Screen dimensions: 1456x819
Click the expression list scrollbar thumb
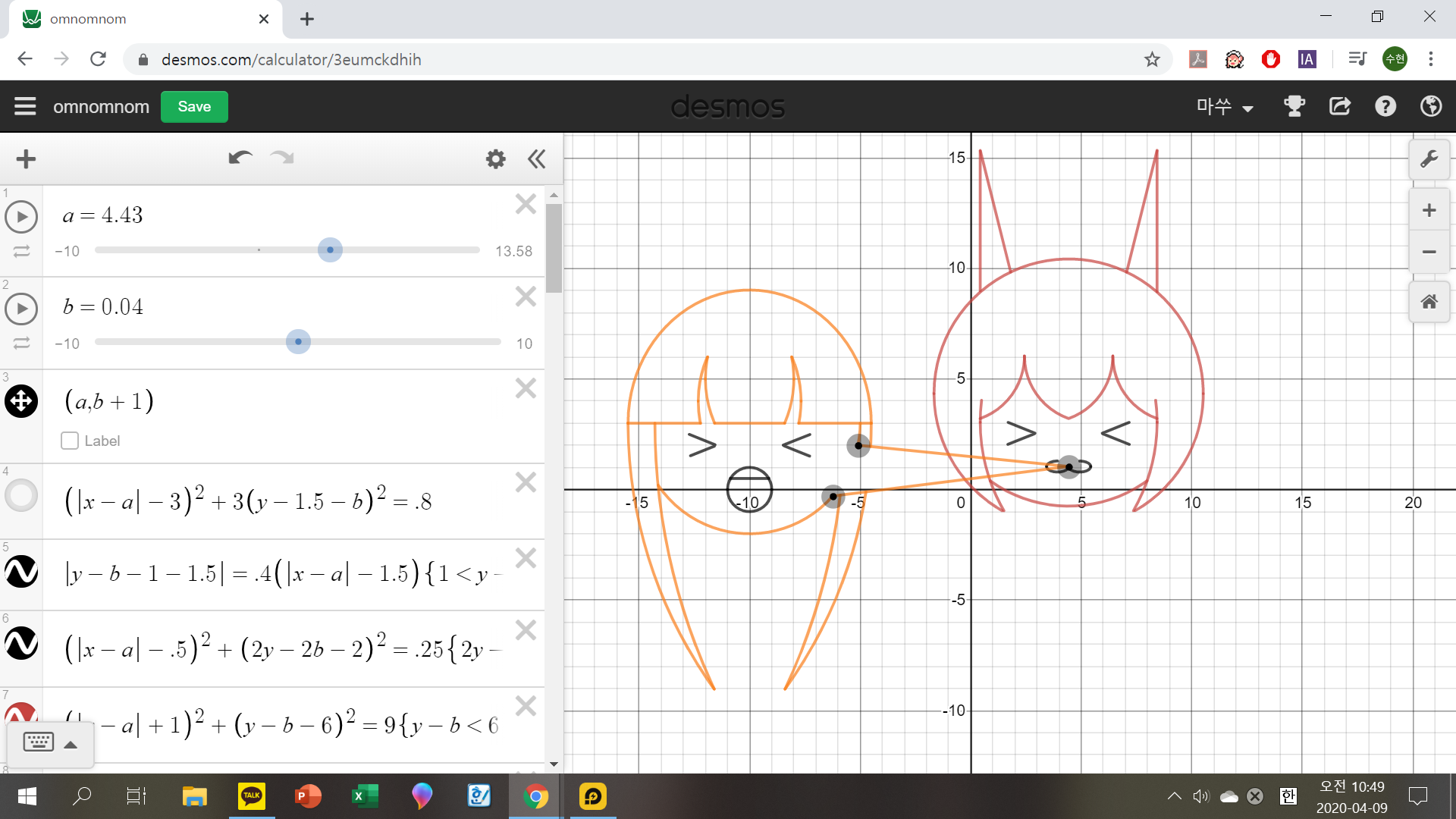554,248
